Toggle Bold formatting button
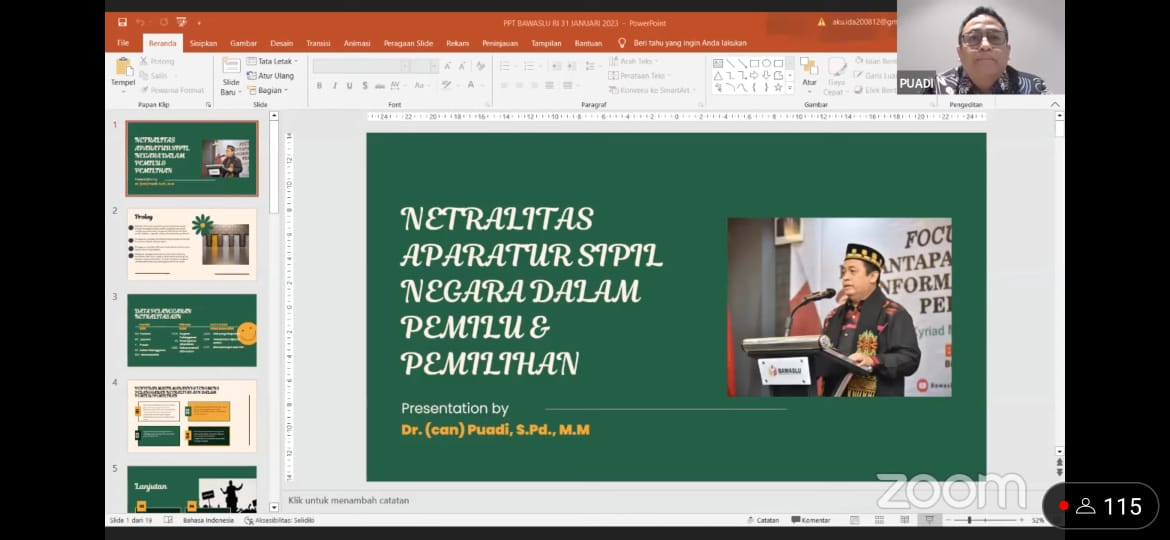 click(319, 86)
